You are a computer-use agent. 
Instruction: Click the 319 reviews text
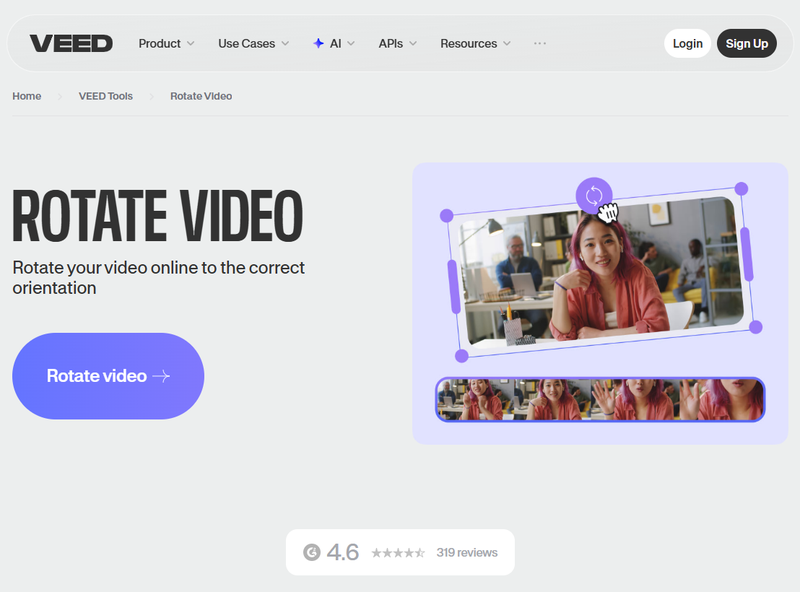pos(467,553)
